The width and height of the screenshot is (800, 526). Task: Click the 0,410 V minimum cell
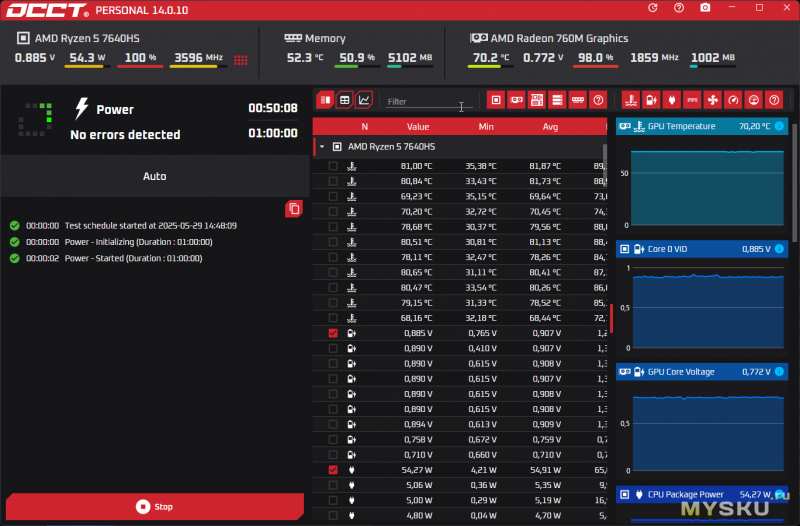(482, 348)
